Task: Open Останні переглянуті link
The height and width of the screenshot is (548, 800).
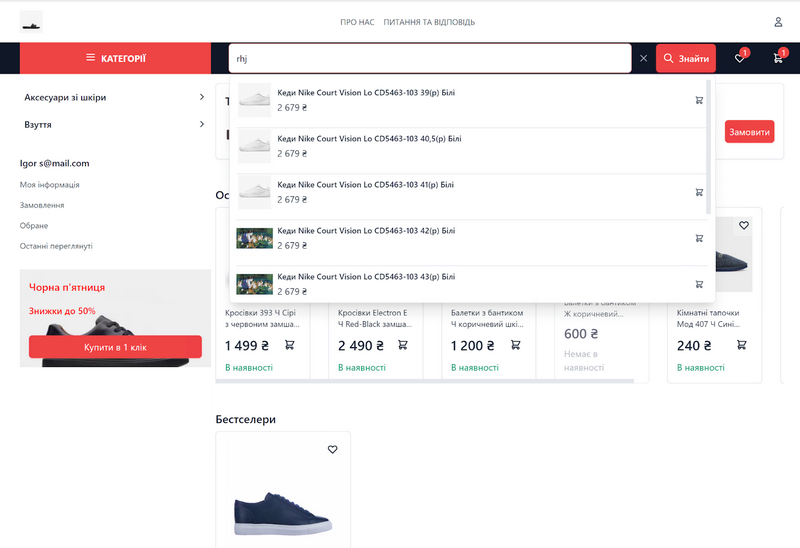Action: (x=56, y=246)
